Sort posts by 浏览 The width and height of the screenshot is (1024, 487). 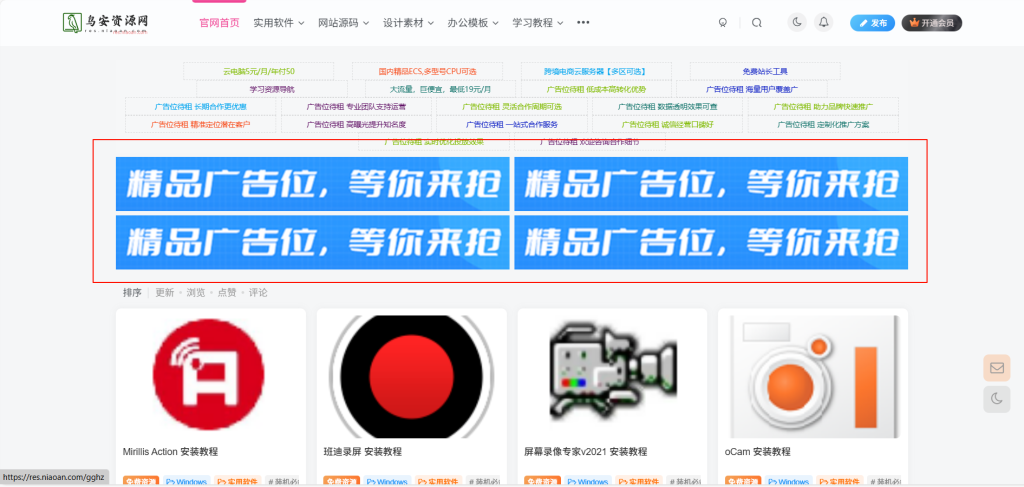pyautogui.click(x=196, y=292)
